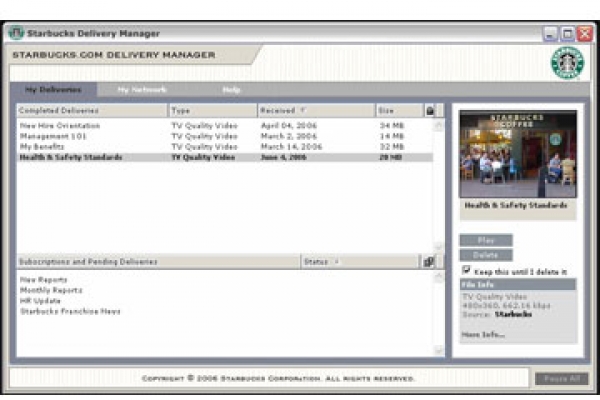Play the selected video

tap(486, 240)
